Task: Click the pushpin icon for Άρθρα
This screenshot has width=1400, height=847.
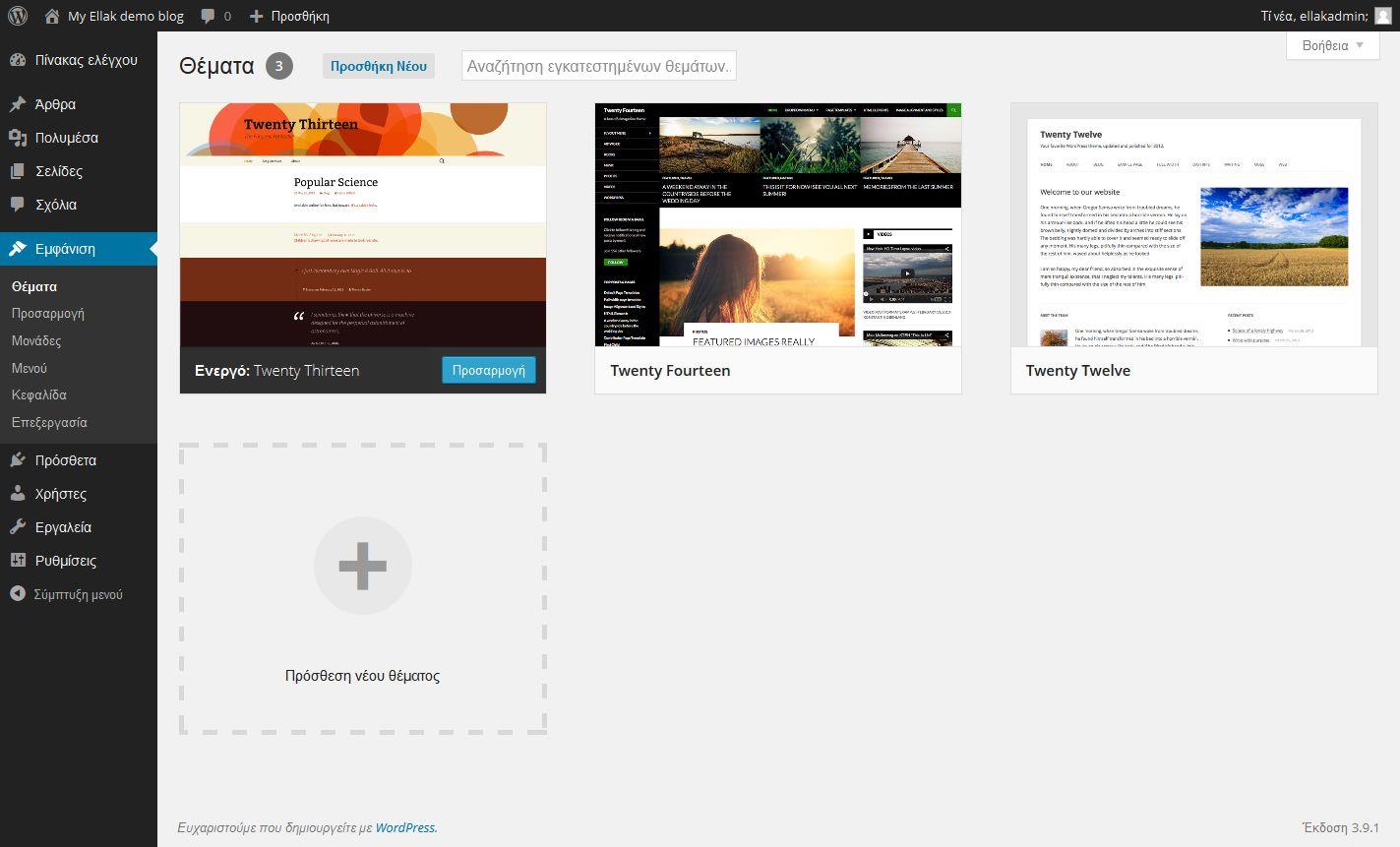Action: click(18, 104)
